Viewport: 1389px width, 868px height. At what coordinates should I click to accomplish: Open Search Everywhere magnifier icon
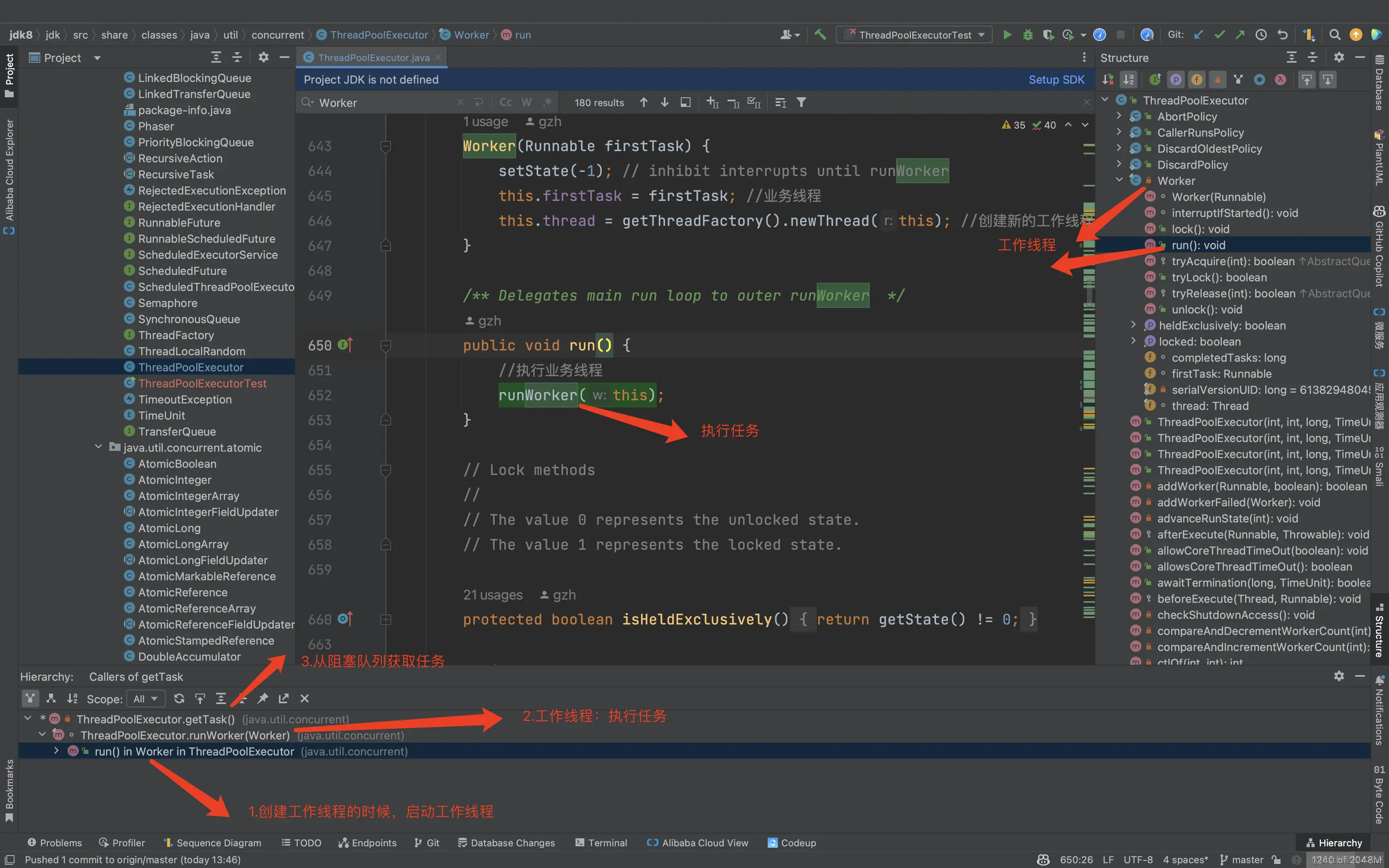[1335, 35]
